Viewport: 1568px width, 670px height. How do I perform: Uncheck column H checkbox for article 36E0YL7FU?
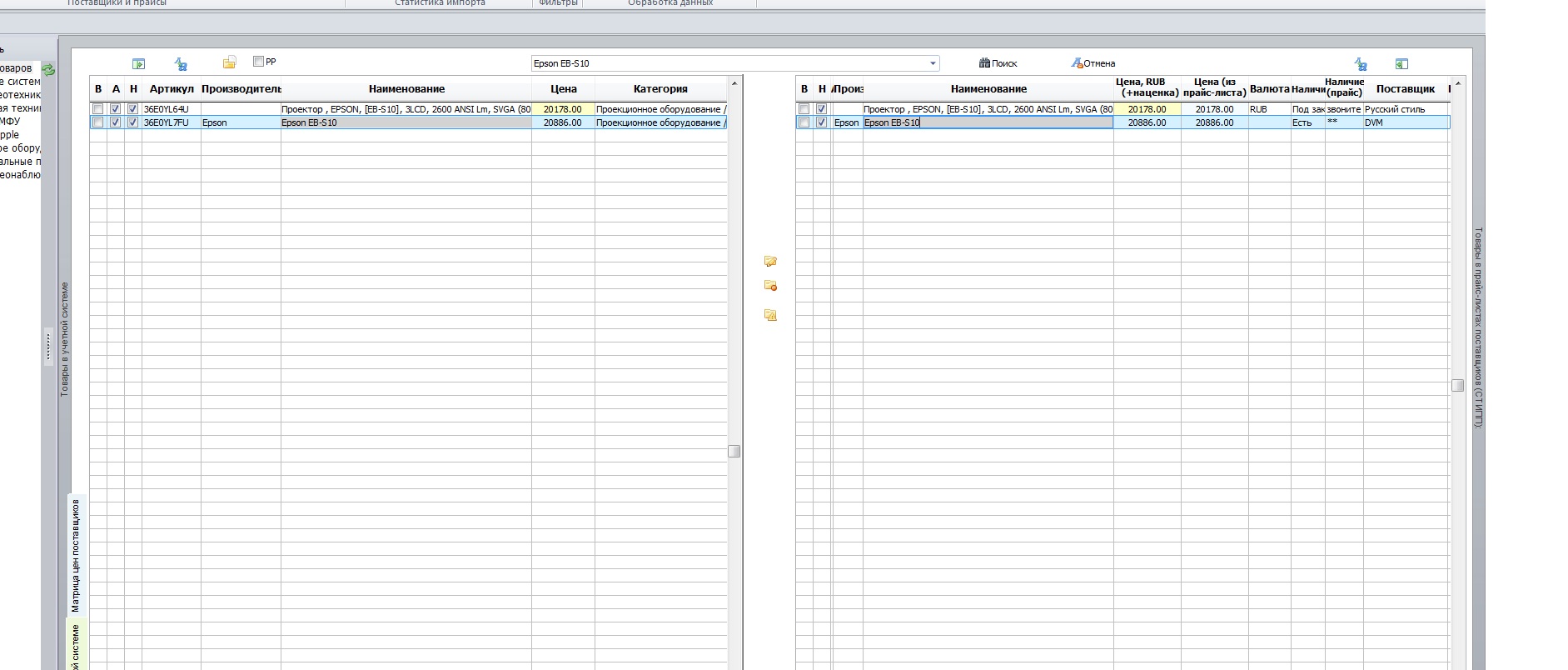(x=133, y=122)
